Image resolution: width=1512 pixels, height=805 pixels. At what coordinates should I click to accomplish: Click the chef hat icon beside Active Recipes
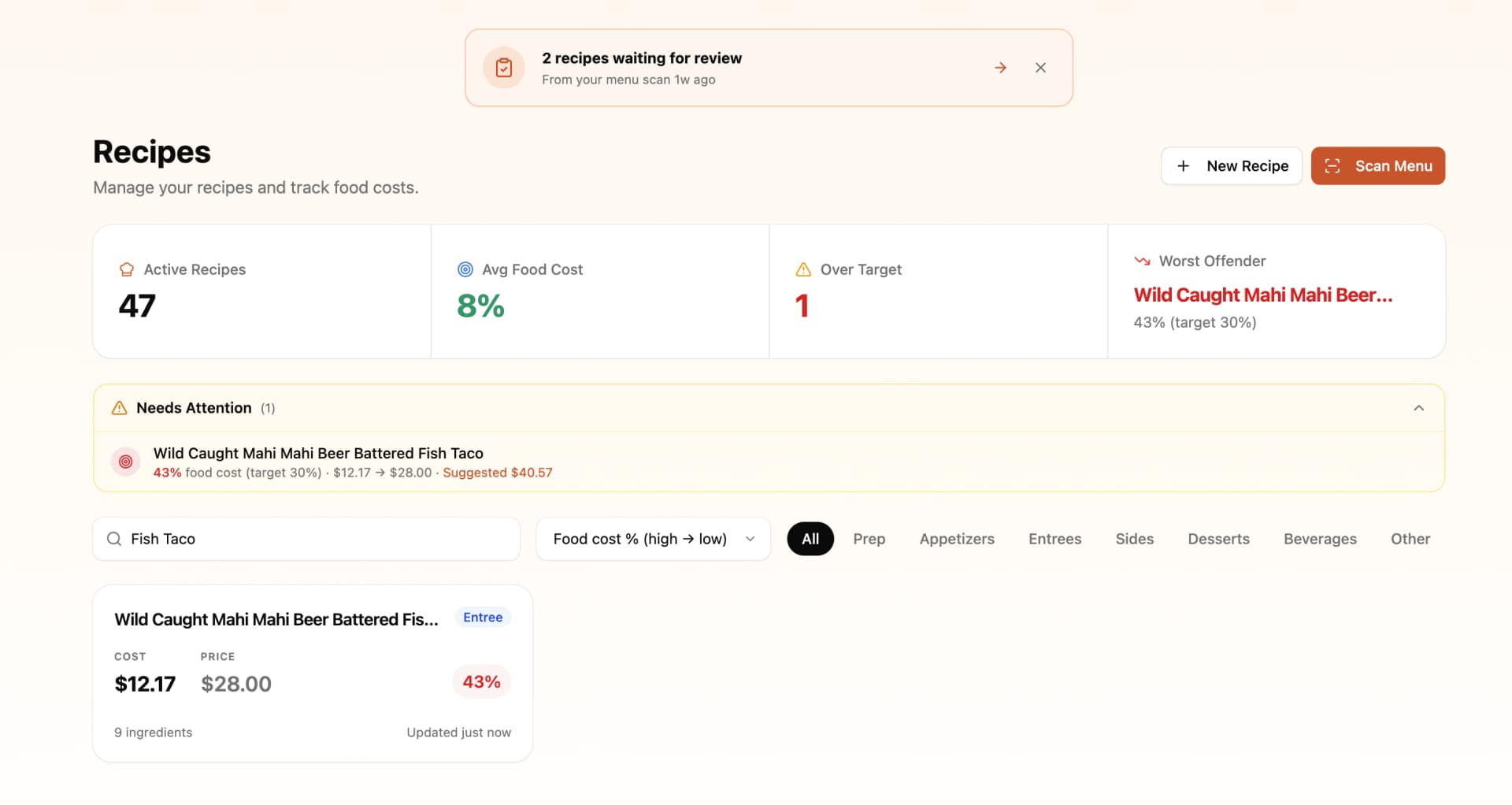tap(127, 269)
